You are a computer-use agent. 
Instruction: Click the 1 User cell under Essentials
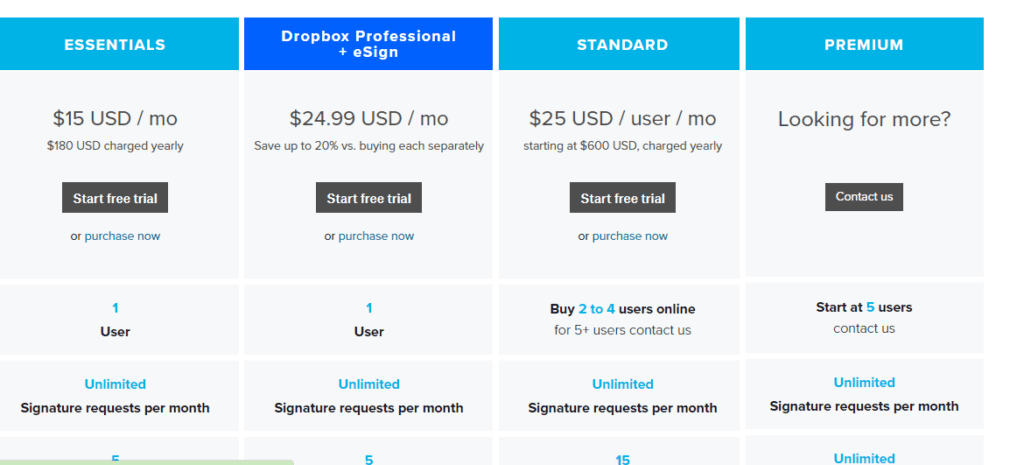click(x=115, y=319)
